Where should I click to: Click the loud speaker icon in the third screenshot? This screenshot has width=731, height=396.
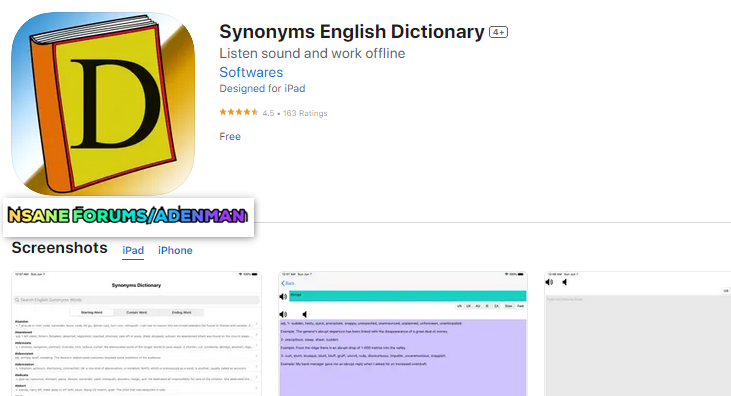click(x=549, y=282)
